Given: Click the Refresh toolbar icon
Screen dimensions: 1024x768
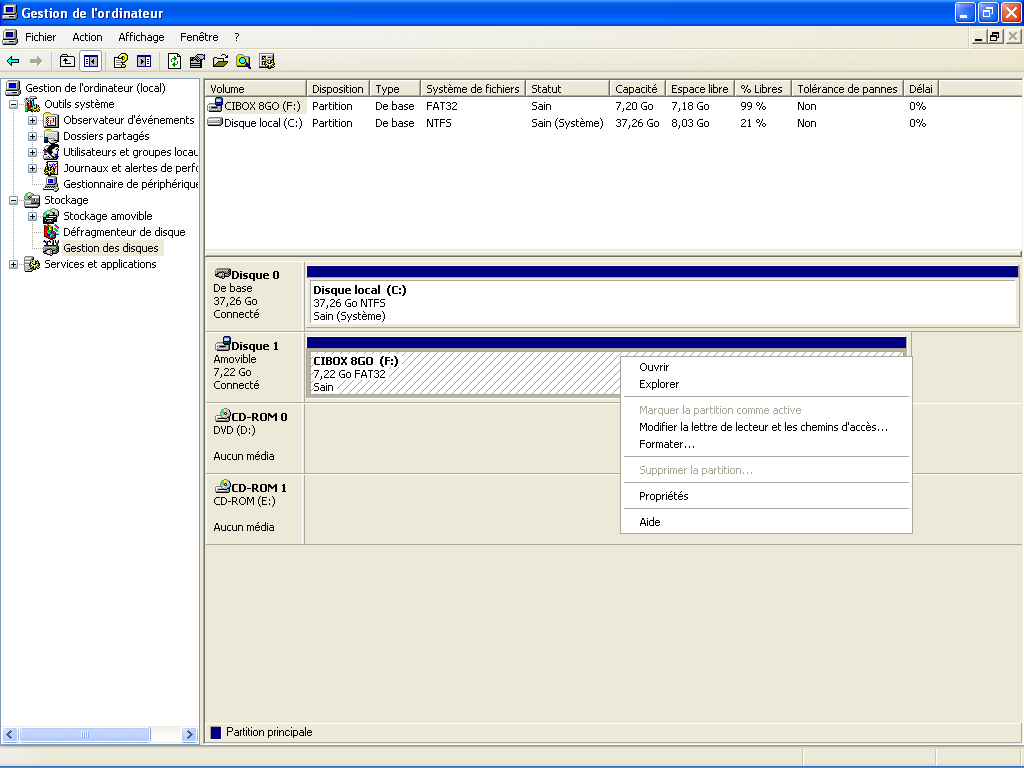Looking at the screenshot, I should (174, 61).
